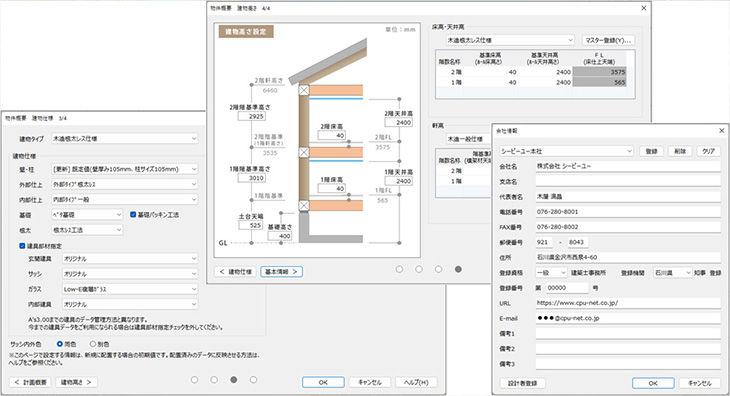Click the 建物高さ > next button

click(x=76, y=382)
